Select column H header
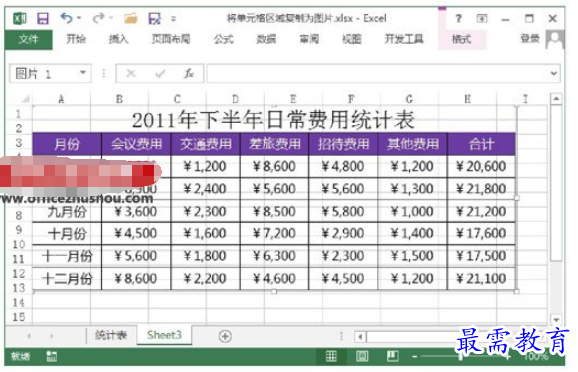 [467, 99]
